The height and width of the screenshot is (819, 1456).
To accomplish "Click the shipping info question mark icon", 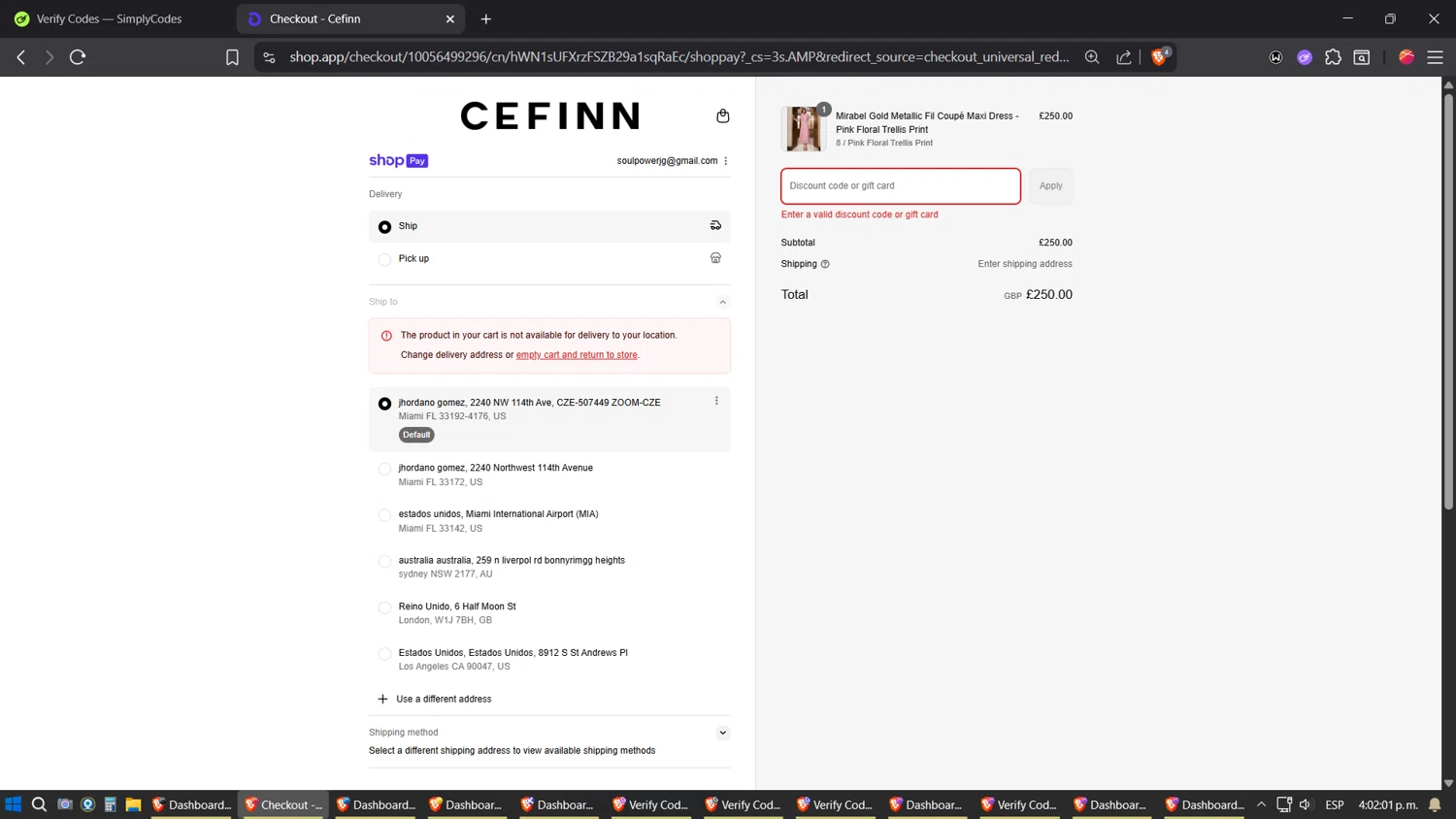I will [825, 264].
